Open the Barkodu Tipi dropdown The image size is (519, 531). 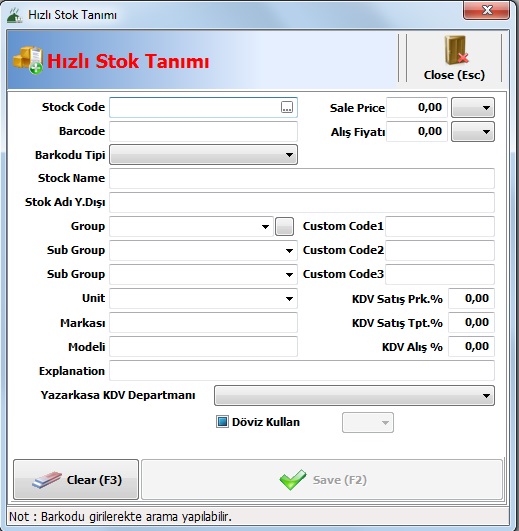203,155
